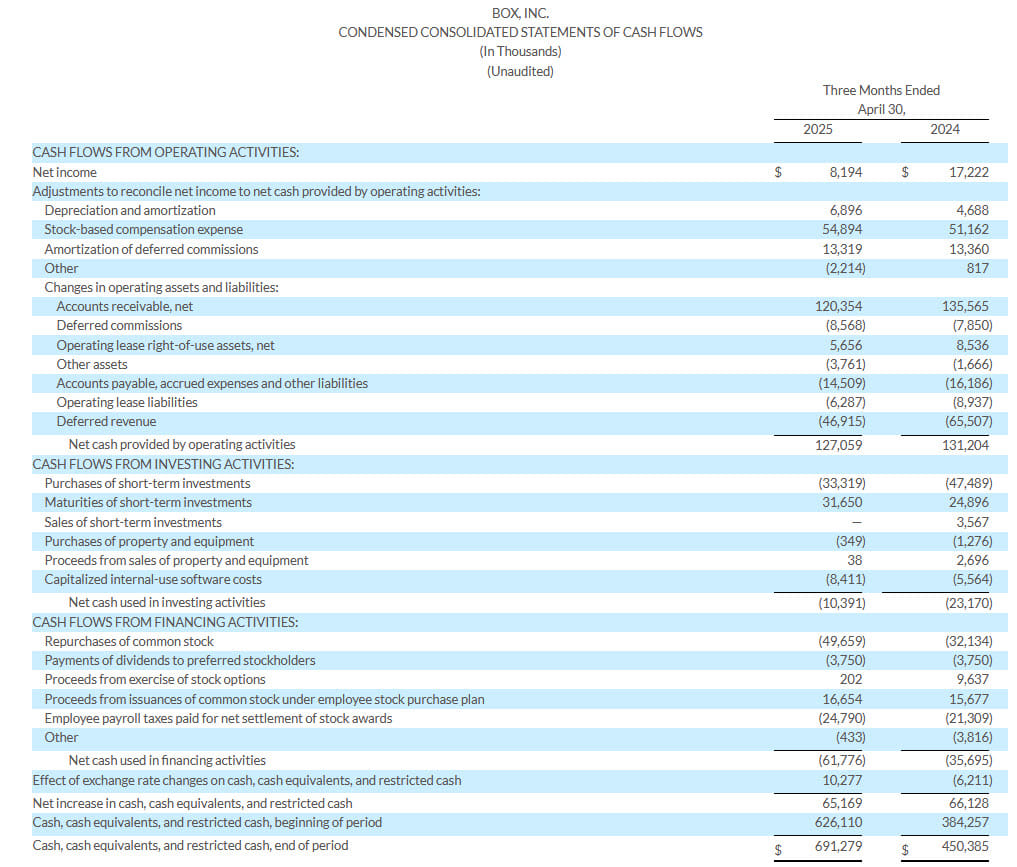This screenshot has height=867, width=1017.
Task: Click "Operating lease right-of-use assets, net" label
Action: click(165, 346)
